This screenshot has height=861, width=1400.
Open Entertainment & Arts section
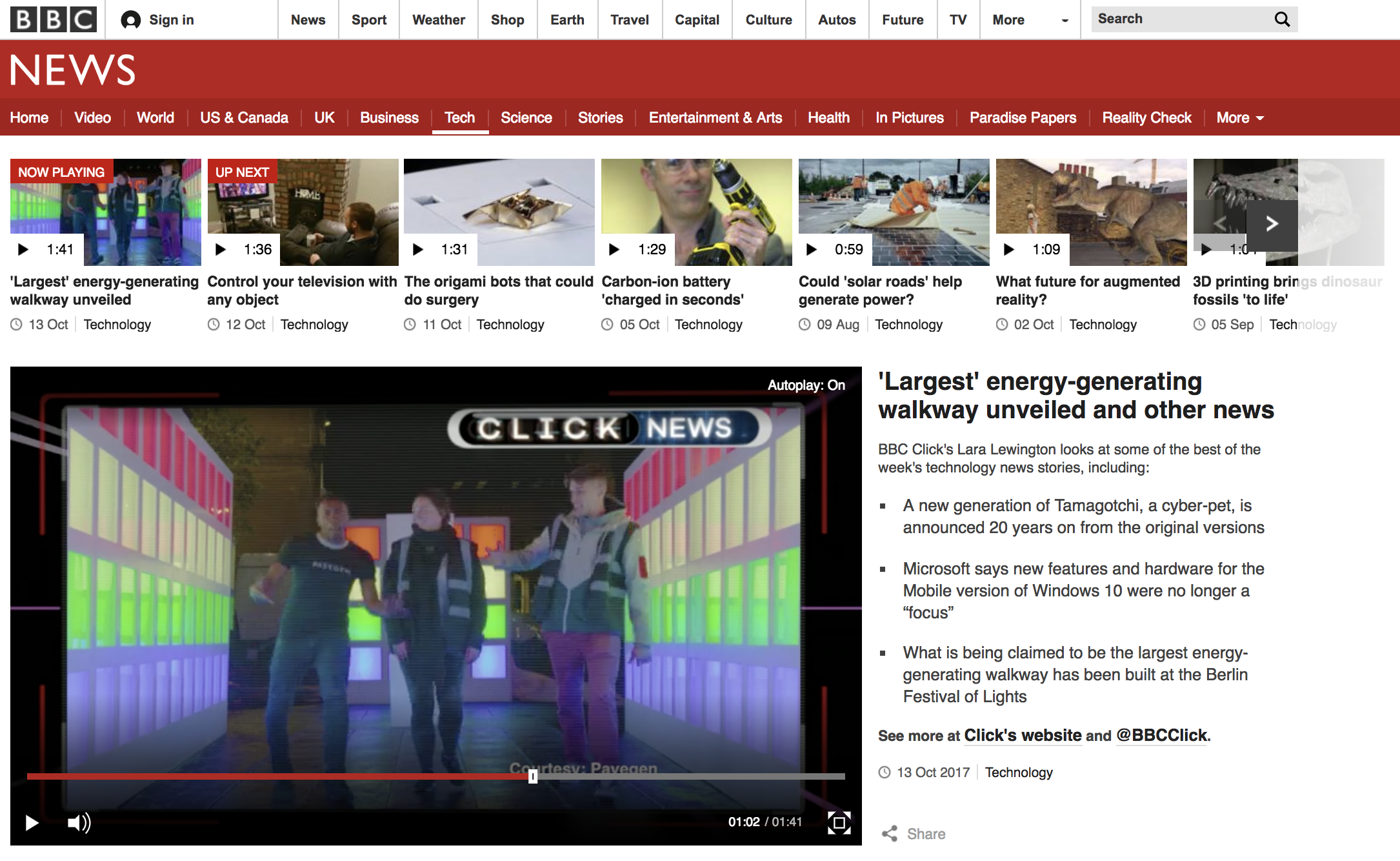point(715,117)
